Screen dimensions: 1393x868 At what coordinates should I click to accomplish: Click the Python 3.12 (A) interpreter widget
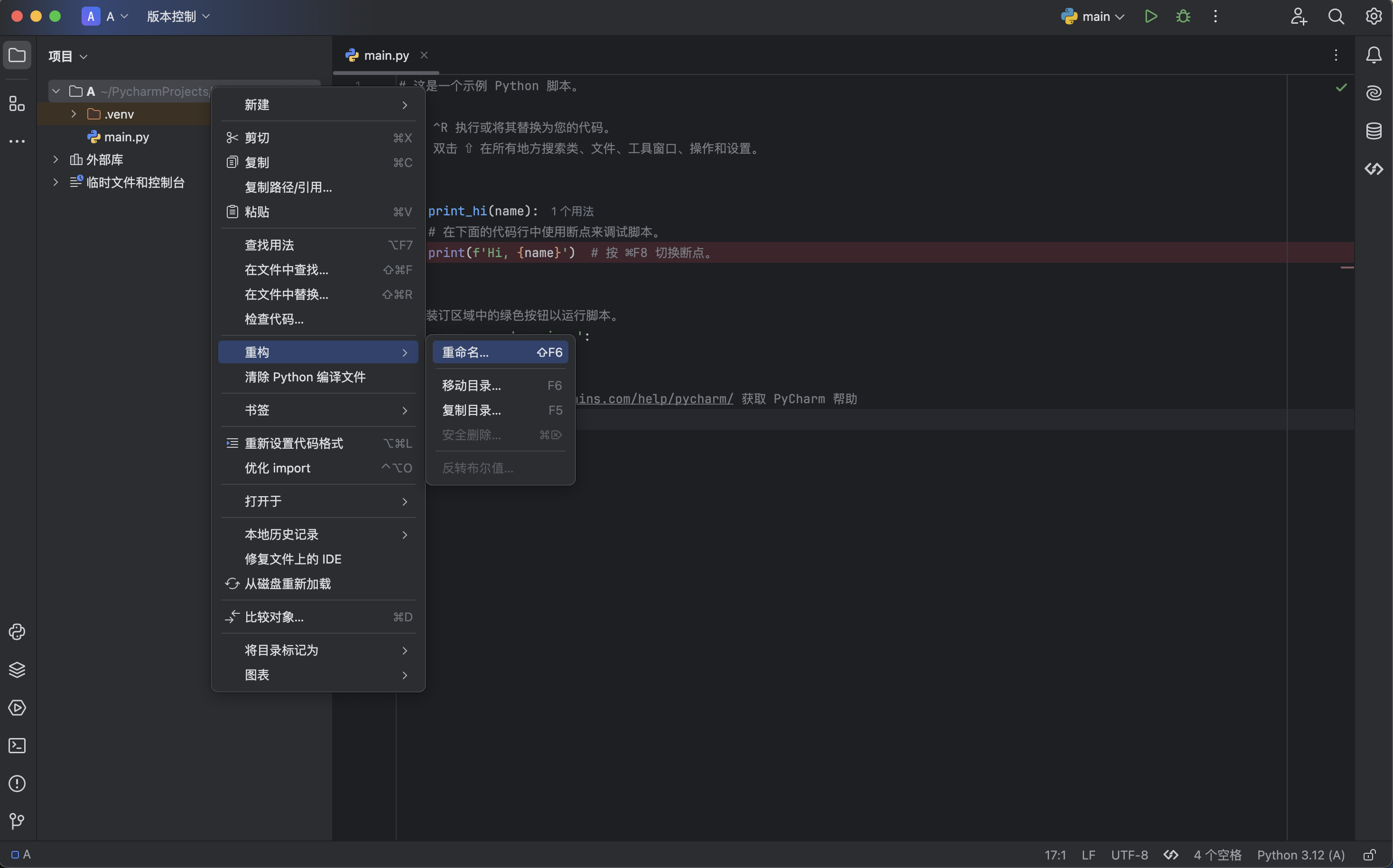1300,855
